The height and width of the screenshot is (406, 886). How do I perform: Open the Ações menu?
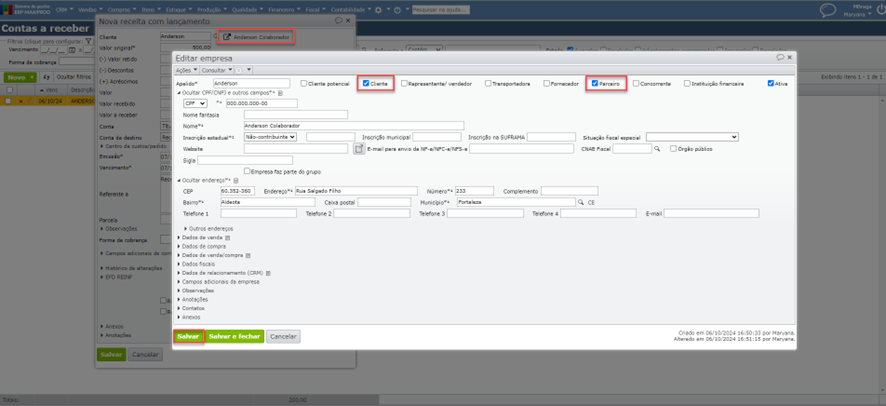click(x=186, y=70)
